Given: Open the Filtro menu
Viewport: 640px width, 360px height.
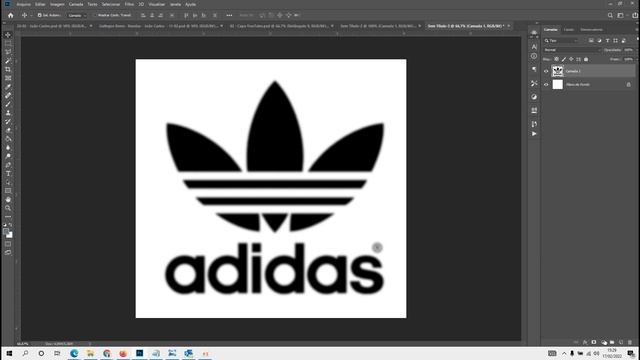Looking at the screenshot, I should tap(129, 4).
